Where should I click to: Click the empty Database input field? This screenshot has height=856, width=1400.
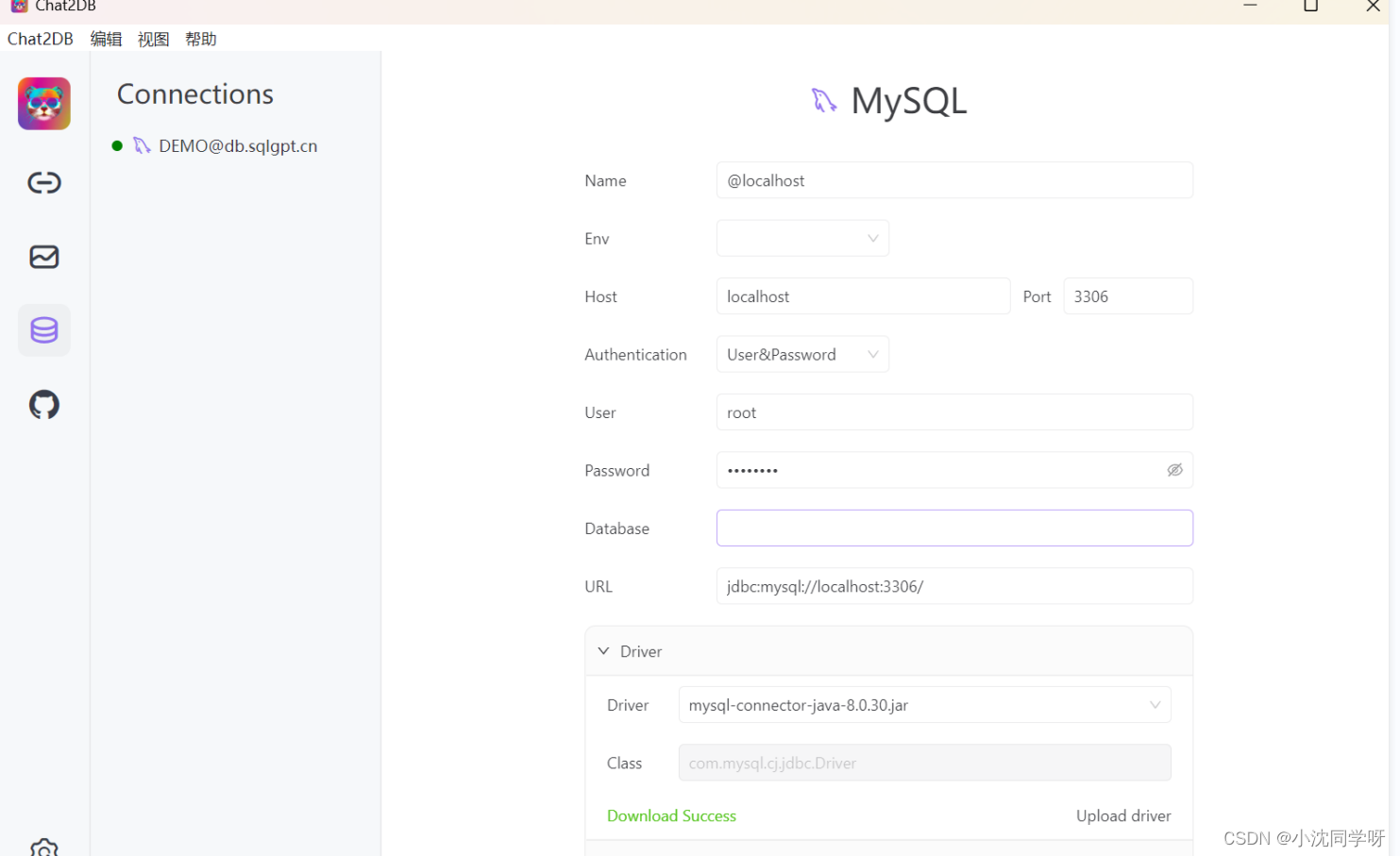coord(954,529)
